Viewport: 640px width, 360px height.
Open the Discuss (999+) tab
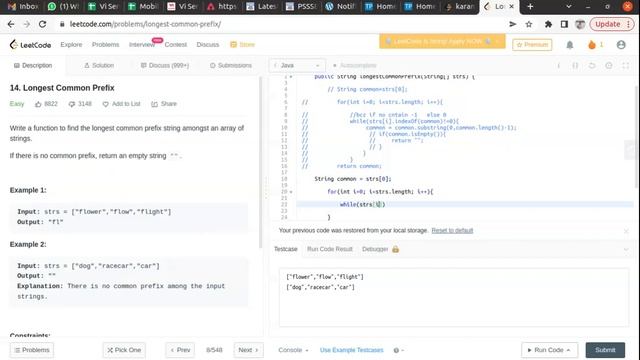164,65
